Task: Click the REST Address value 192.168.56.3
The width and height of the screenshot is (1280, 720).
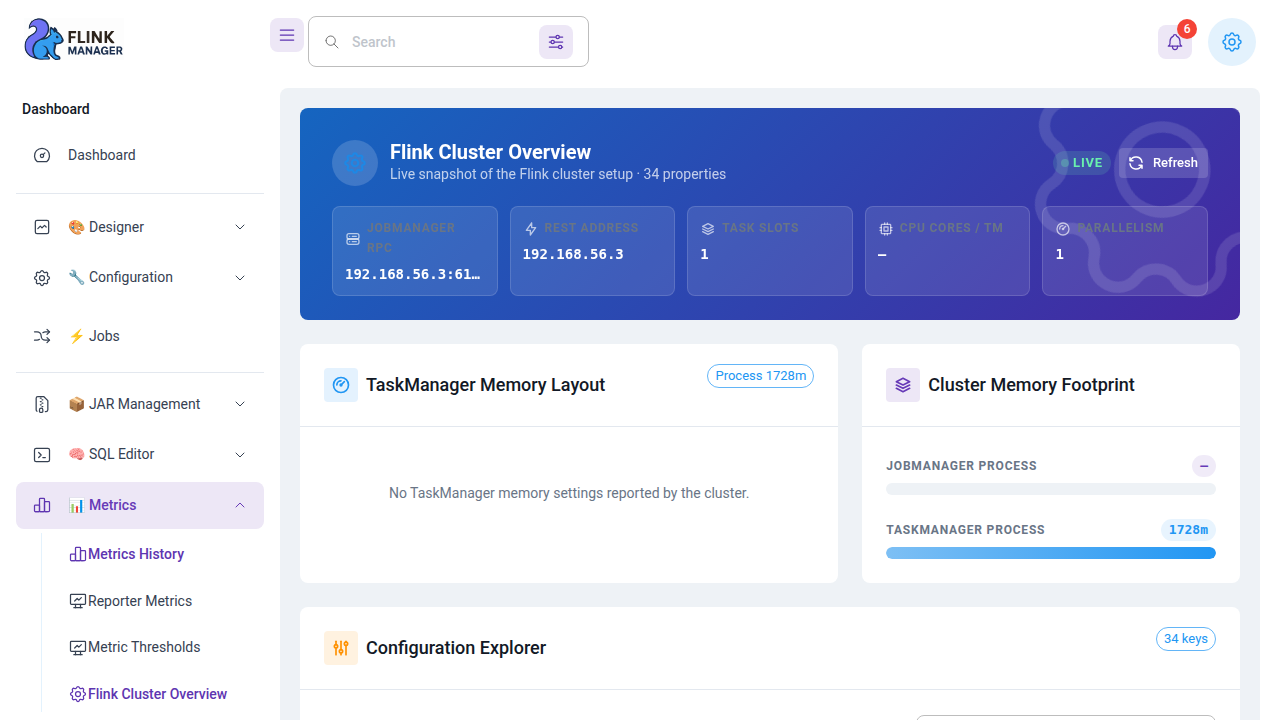Action: pos(573,254)
